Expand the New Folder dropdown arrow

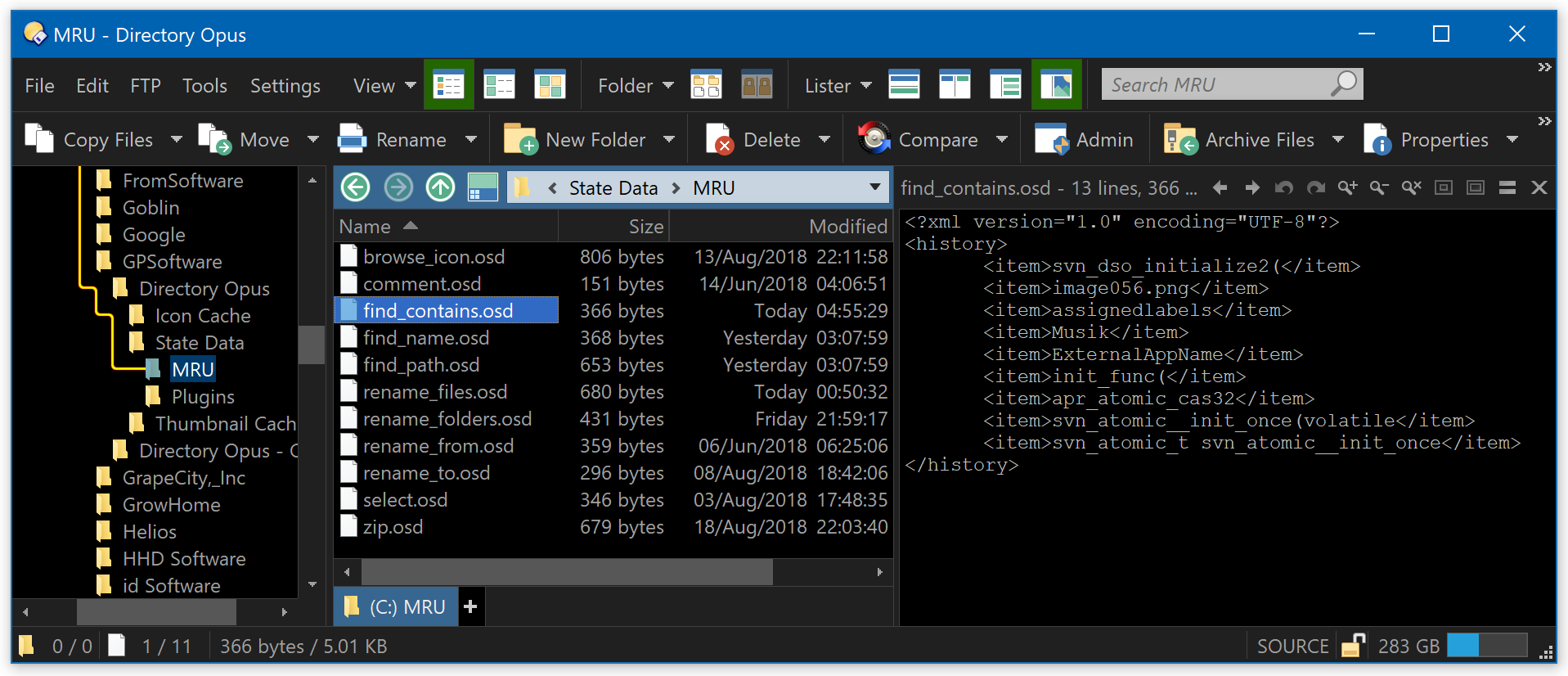pos(669,140)
